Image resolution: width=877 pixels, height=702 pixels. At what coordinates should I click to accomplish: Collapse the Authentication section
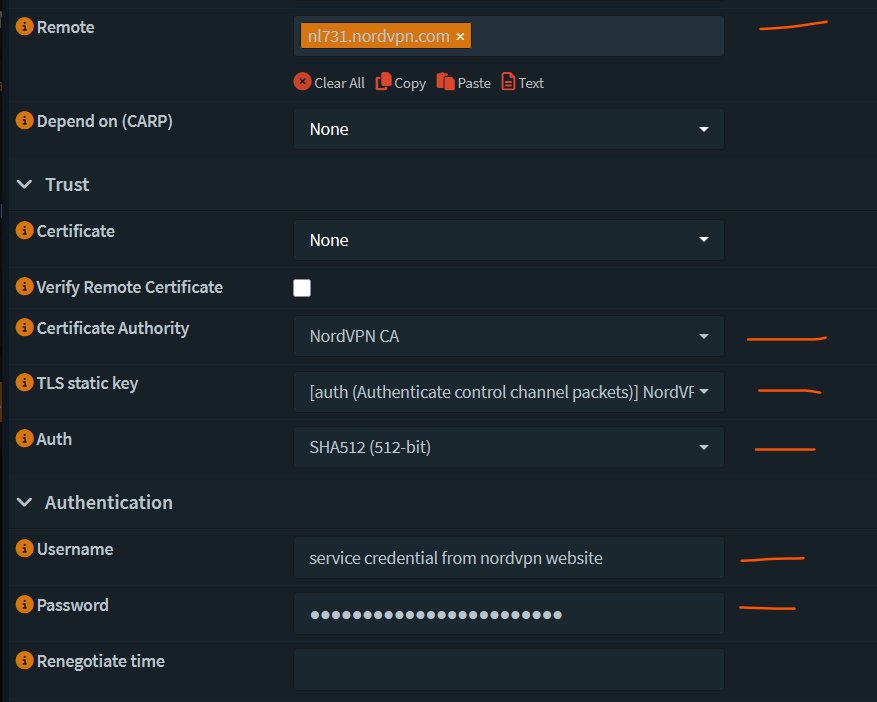pyautogui.click(x=24, y=503)
